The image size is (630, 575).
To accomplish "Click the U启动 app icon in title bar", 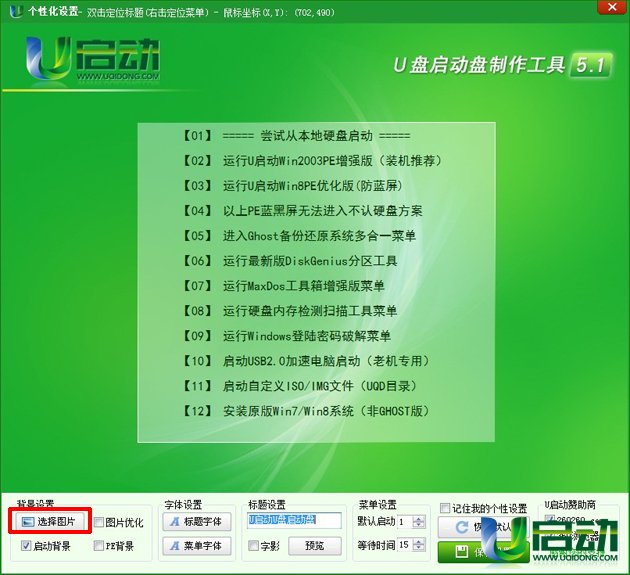I will click(x=16, y=11).
